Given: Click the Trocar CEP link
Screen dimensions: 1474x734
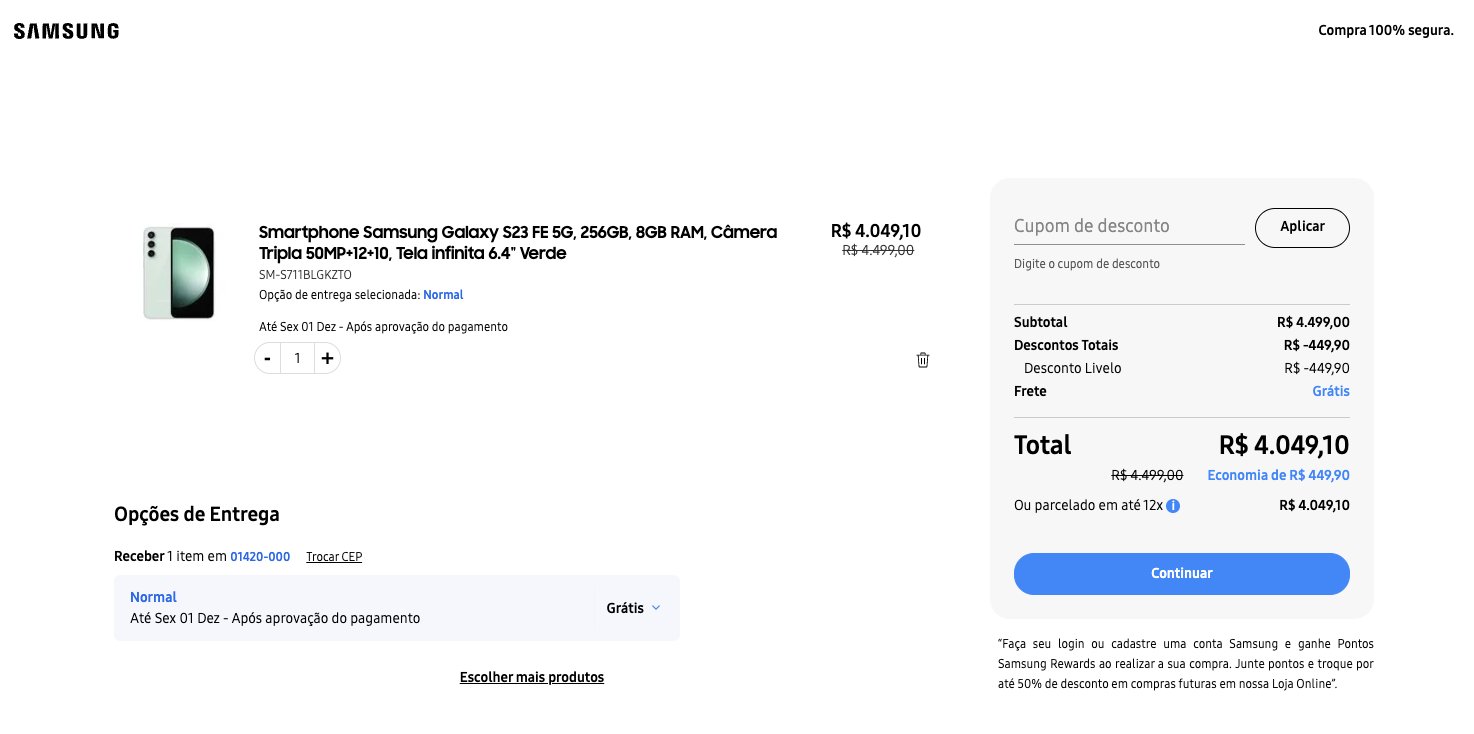Looking at the screenshot, I should click(x=334, y=557).
